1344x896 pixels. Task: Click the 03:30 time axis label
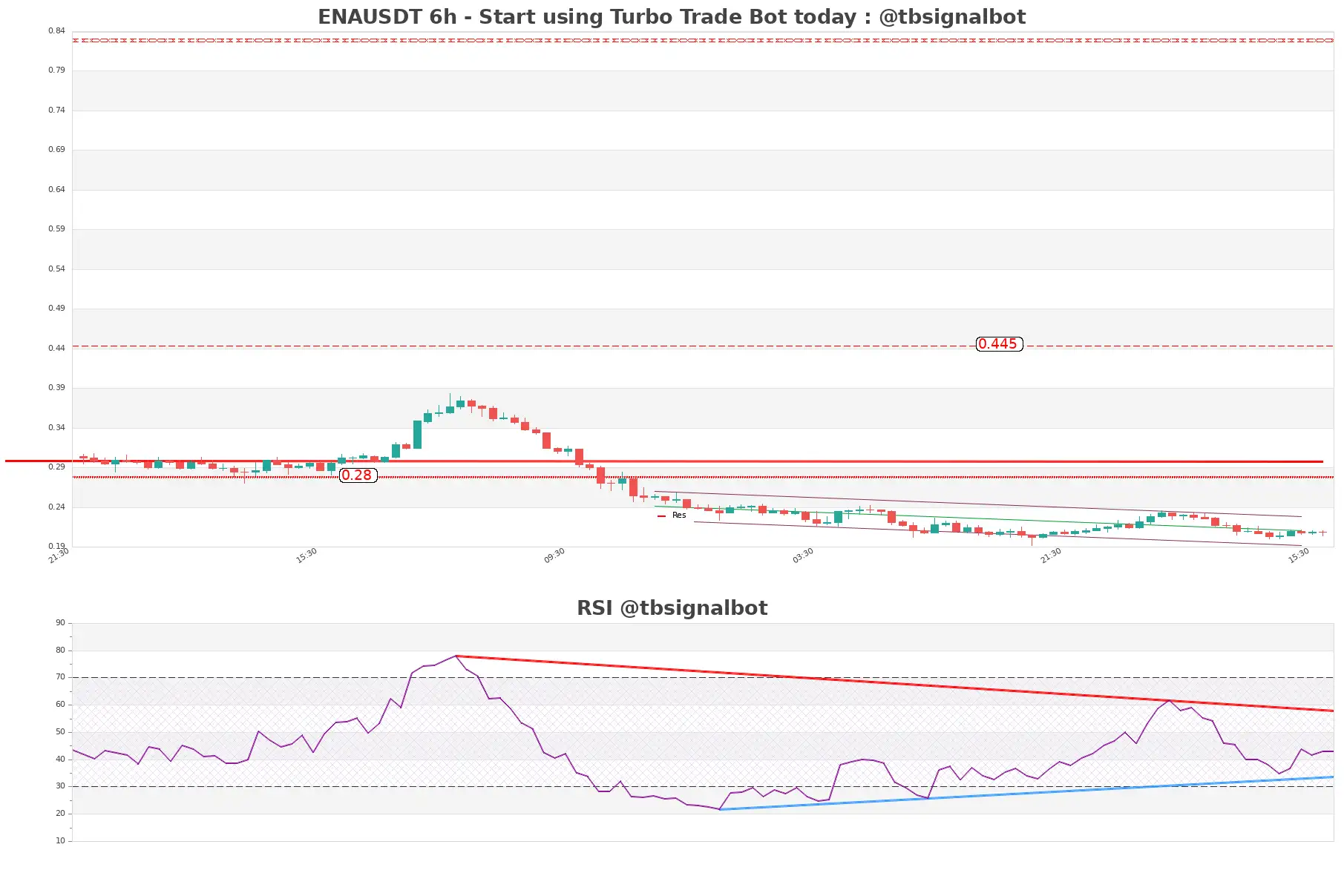pyautogui.click(x=803, y=556)
